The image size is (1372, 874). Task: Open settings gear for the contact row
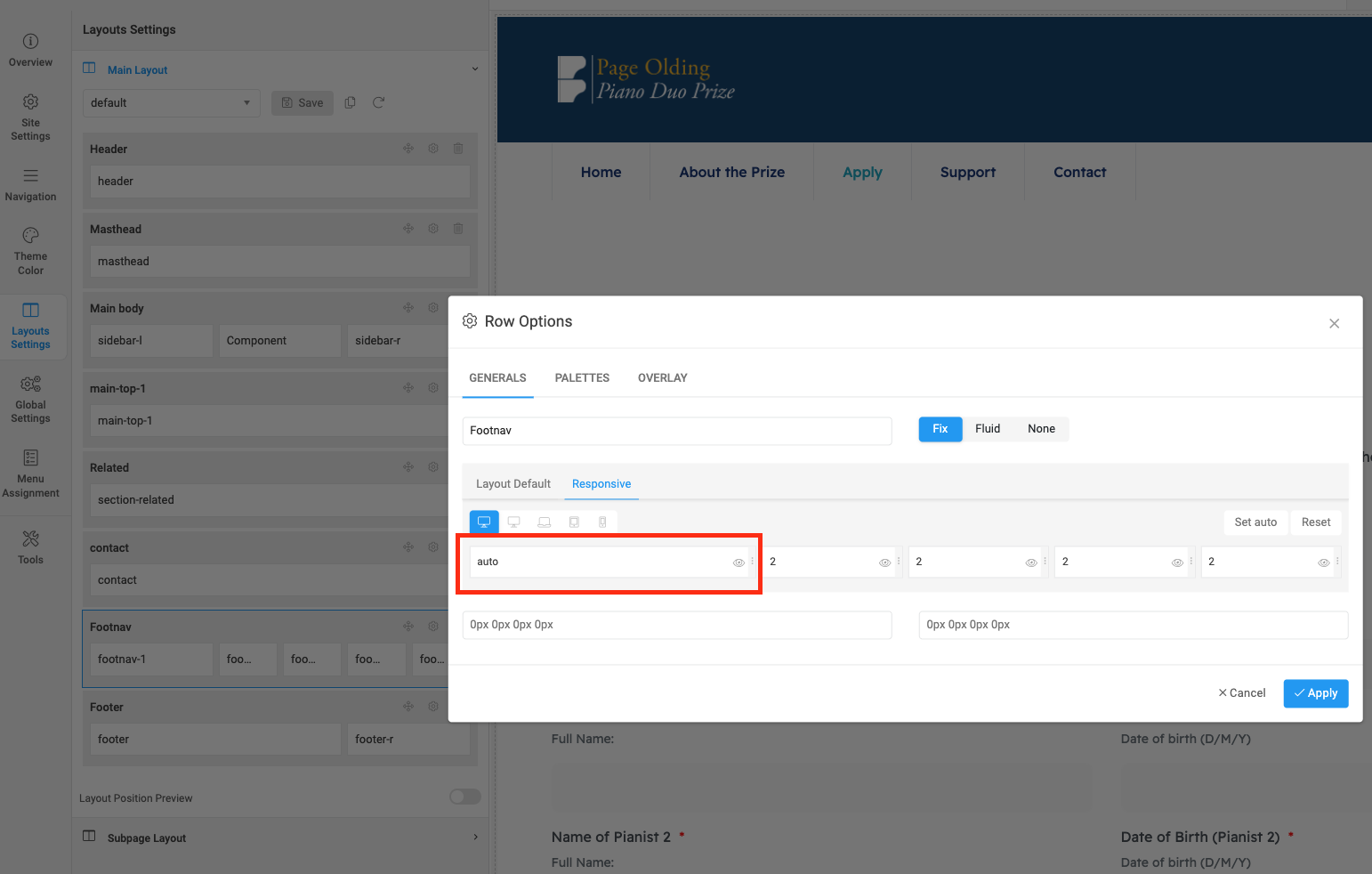(x=433, y=547)
